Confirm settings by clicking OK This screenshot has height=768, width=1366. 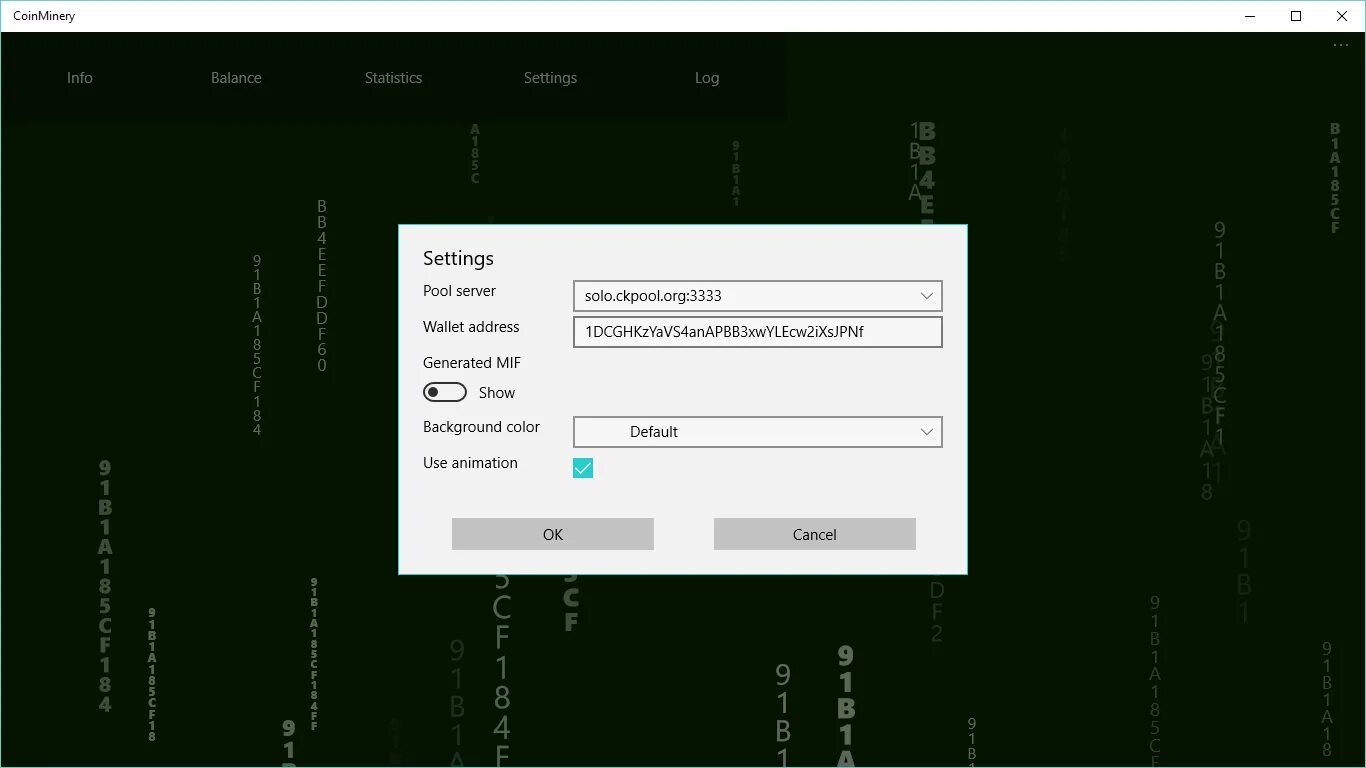(552, 533)
